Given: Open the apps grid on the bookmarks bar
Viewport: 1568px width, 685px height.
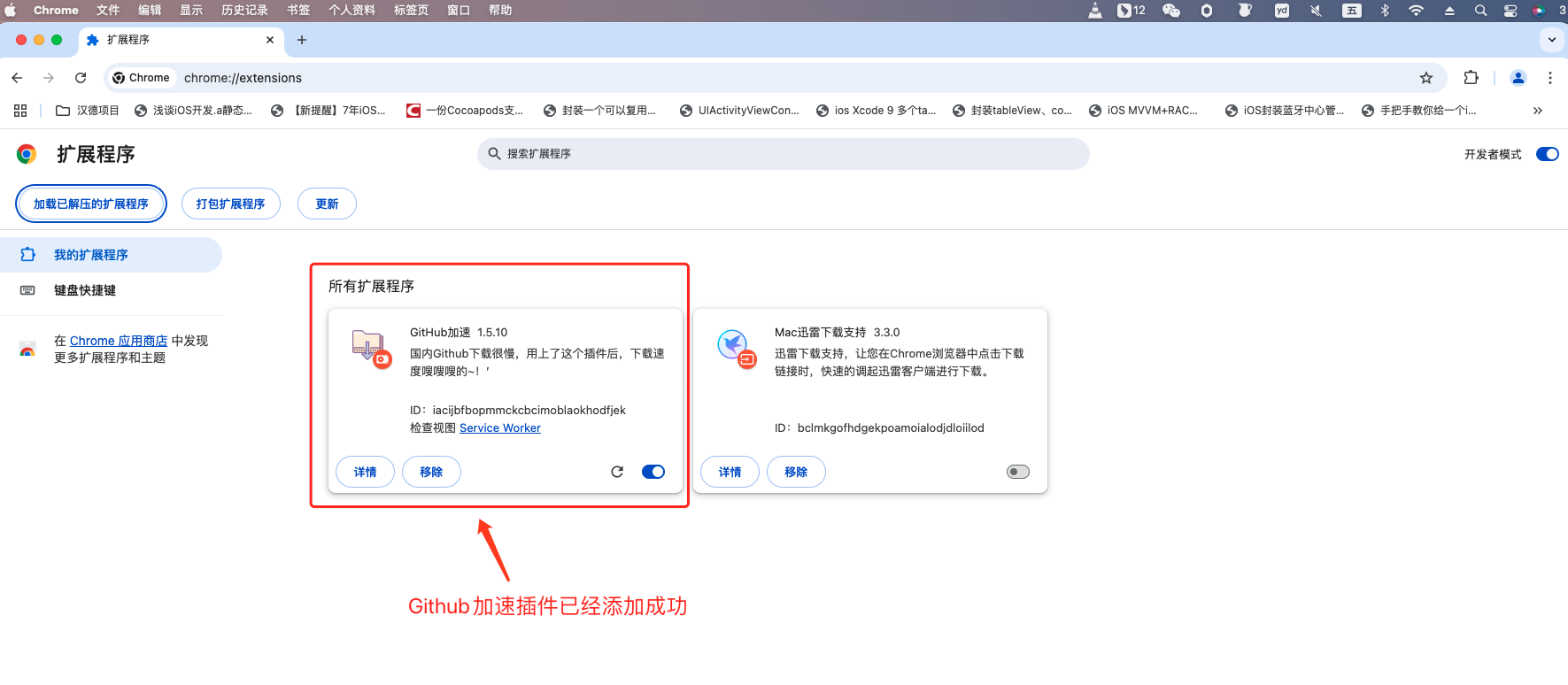Looking at the screenshot, I should [x=20, y=111].
